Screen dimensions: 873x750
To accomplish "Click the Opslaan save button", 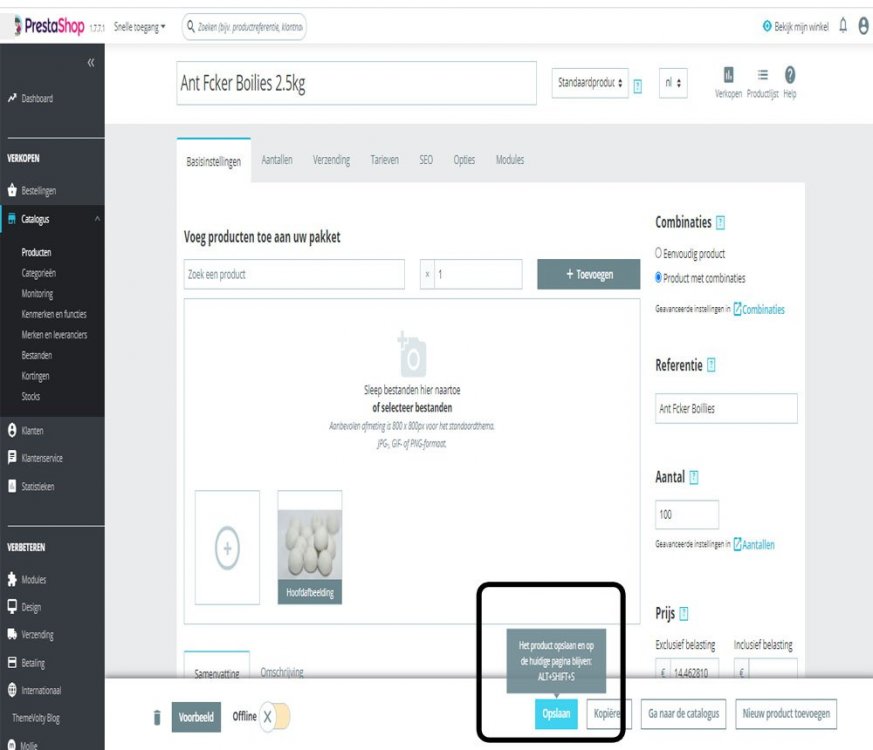I will coord(556,714).
